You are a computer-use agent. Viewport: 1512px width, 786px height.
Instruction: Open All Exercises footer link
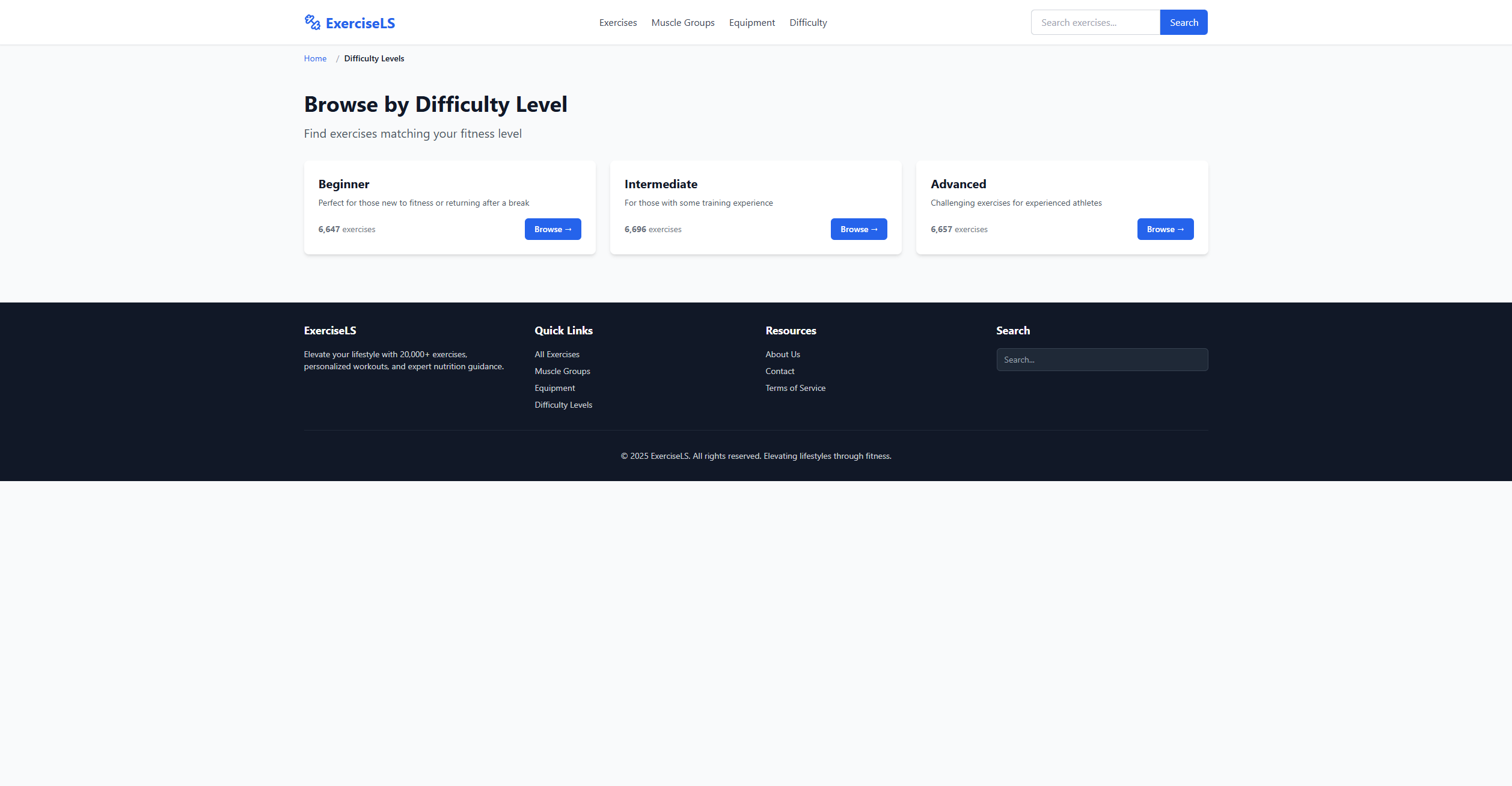[x=557, y=354]
